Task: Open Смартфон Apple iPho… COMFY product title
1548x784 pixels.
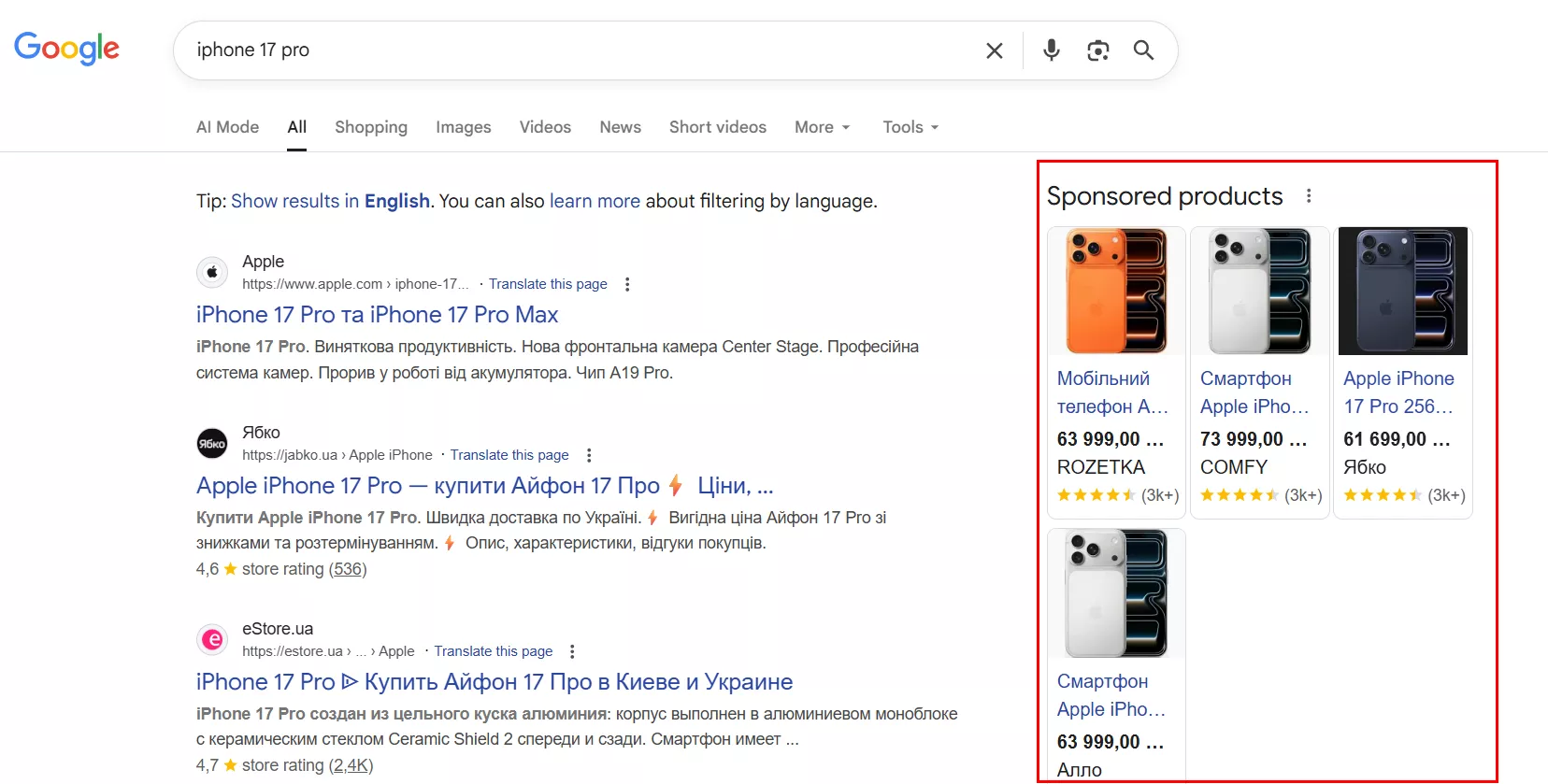Action: pos(1254,392)
